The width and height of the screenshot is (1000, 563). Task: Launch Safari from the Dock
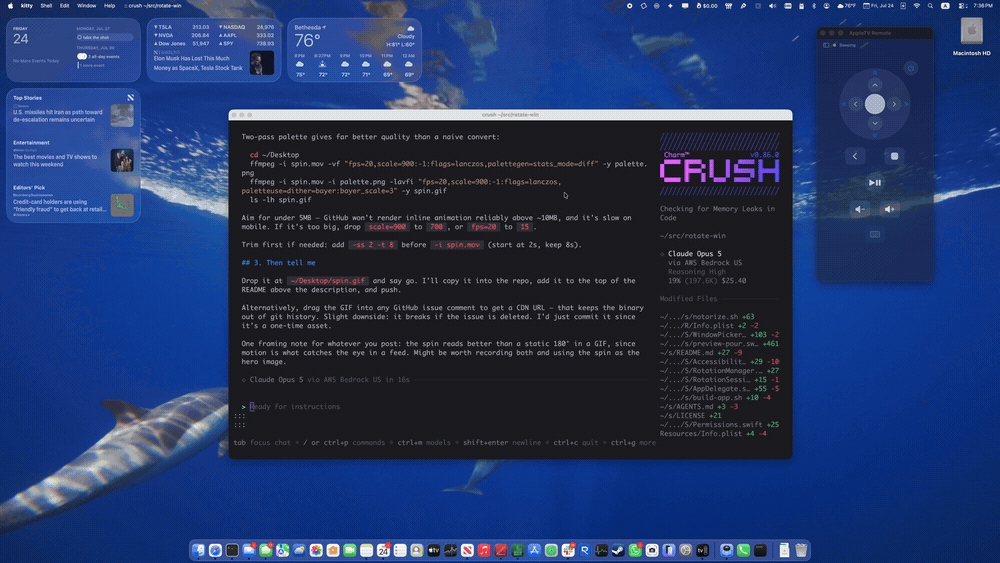216,550
